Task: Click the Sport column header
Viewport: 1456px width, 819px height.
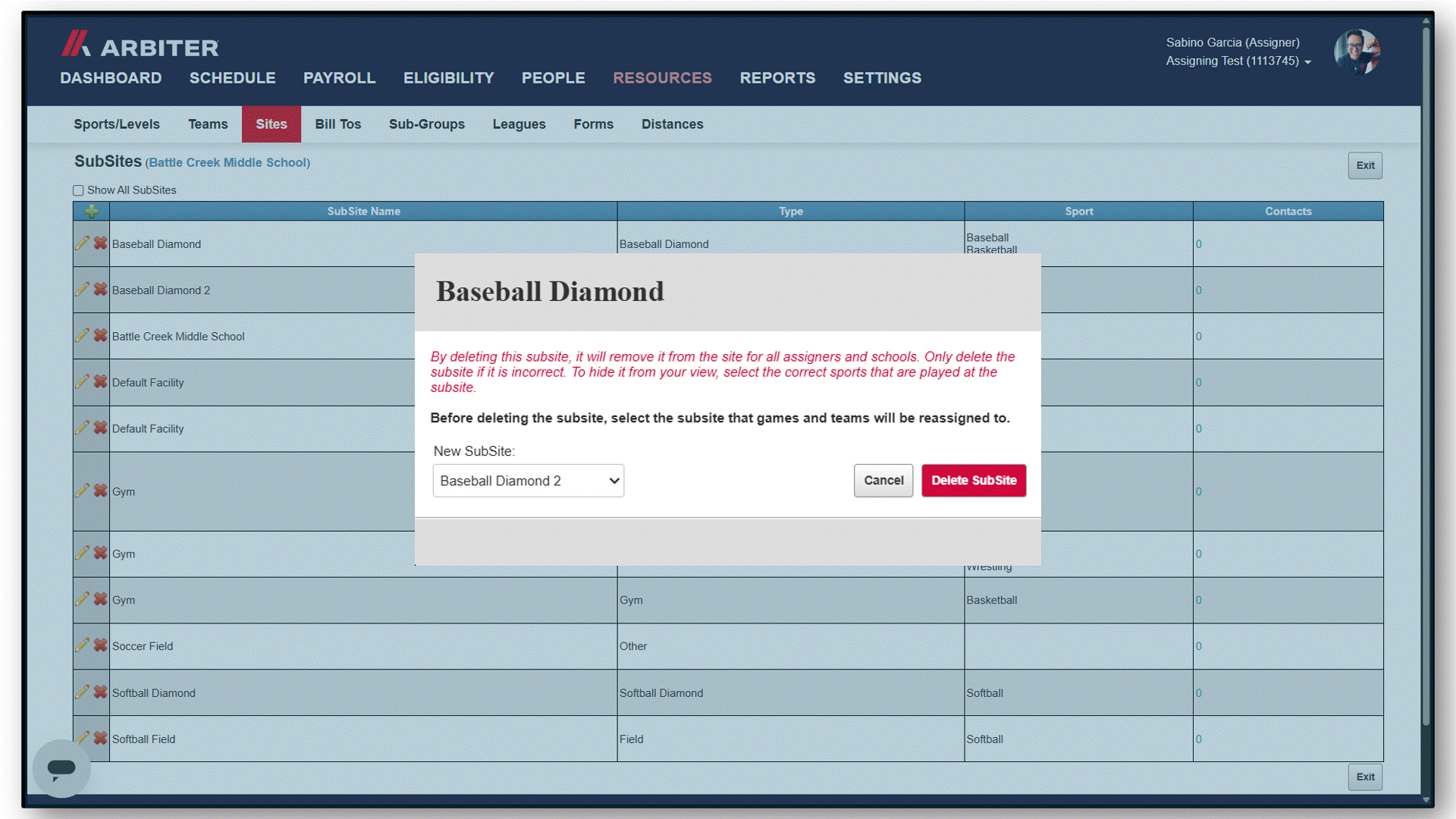Action: [x=1079, y=212]
